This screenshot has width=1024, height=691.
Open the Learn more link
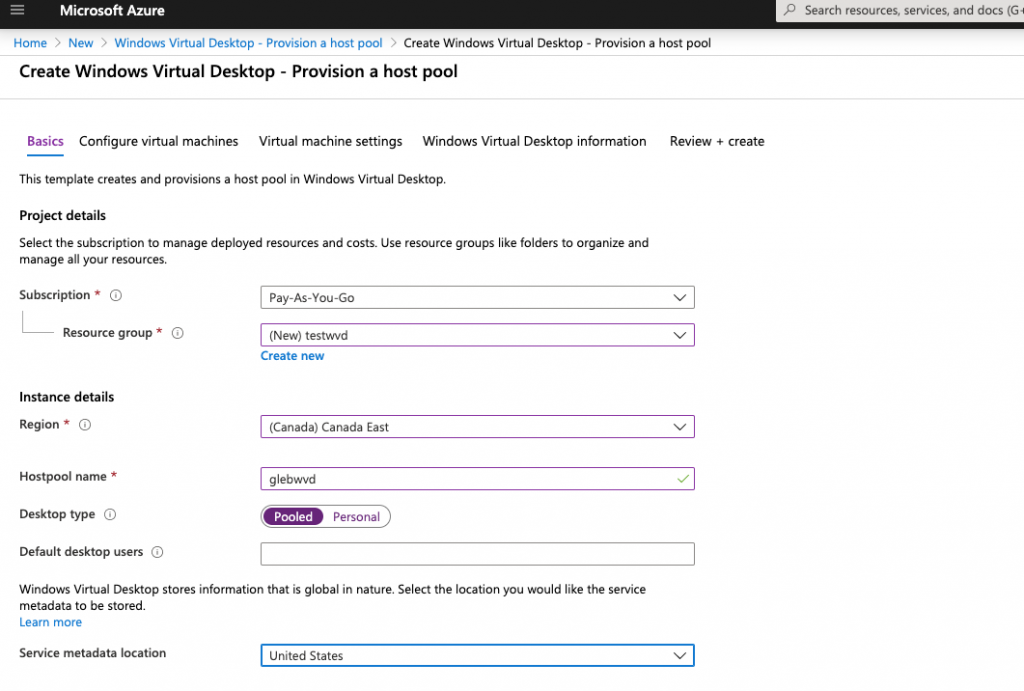pos(50,622)
